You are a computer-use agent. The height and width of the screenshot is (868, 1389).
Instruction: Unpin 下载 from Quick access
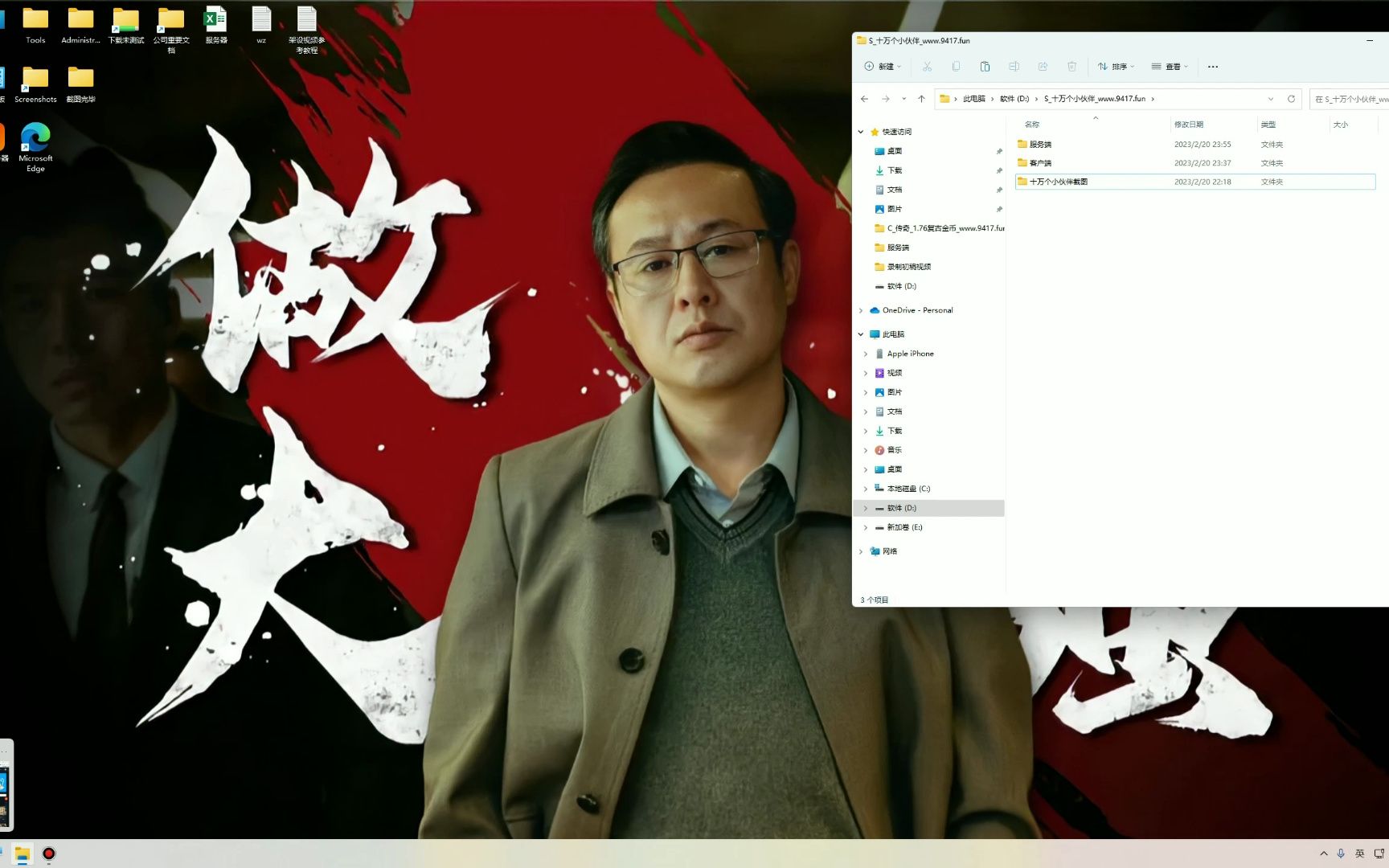point(999,170)
